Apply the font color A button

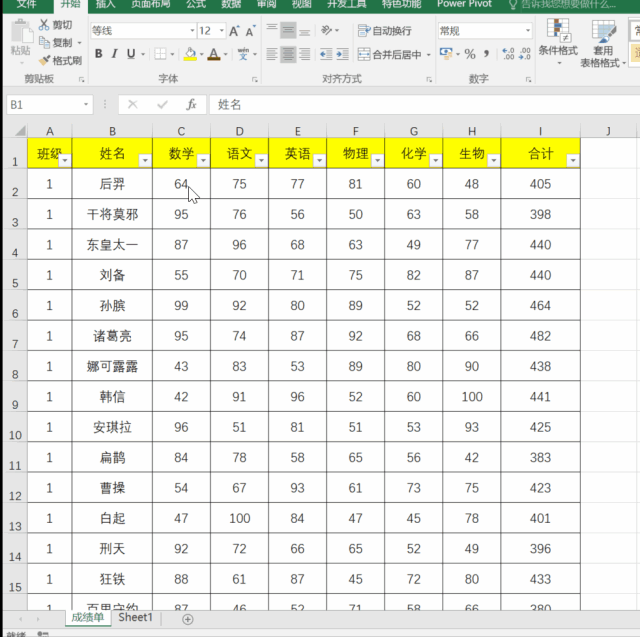[213, 54]
